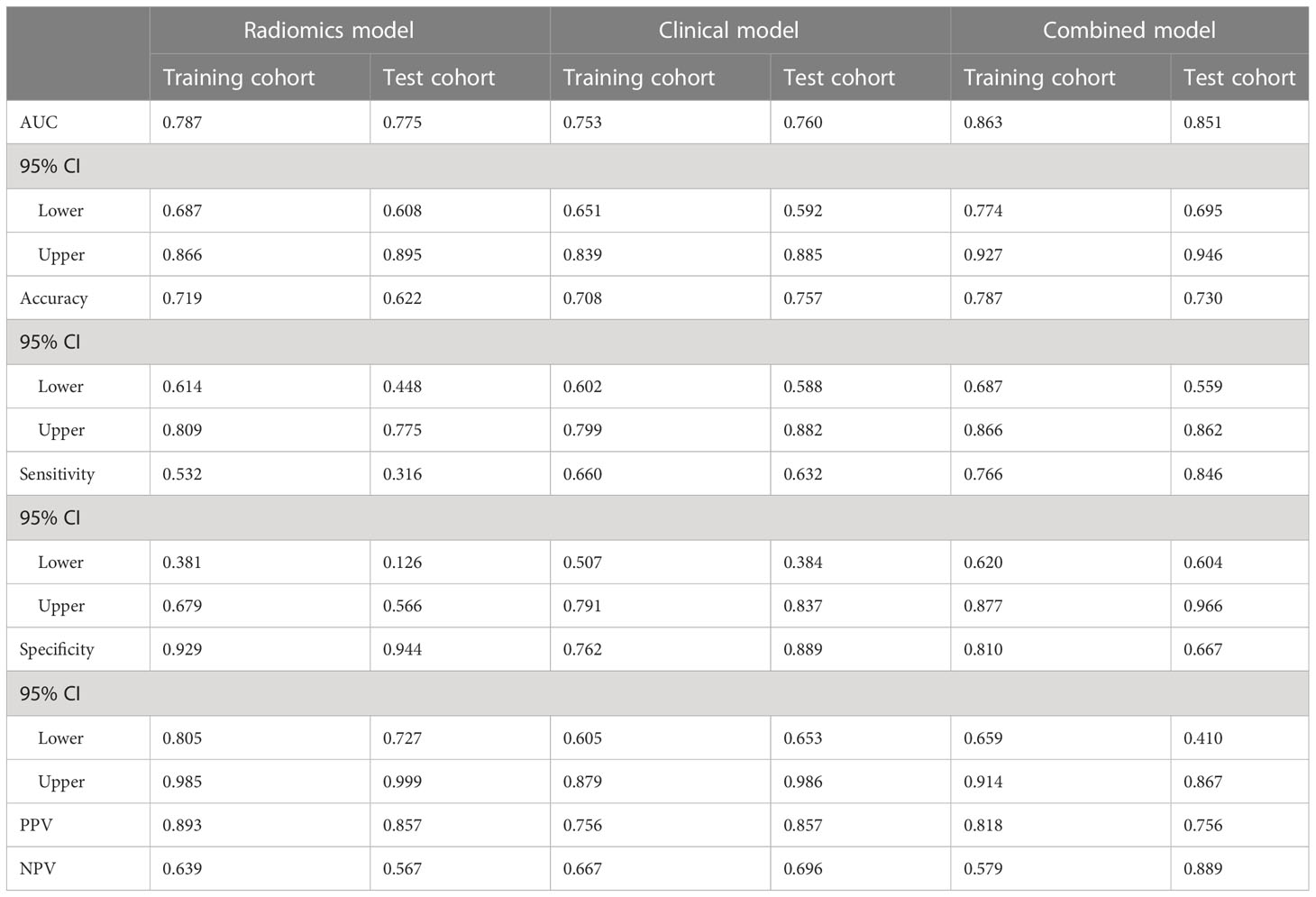This screenshot has width=1316, height=897.
Task: Click Accuracy value 0.730
Action: tap(1203, 298)
